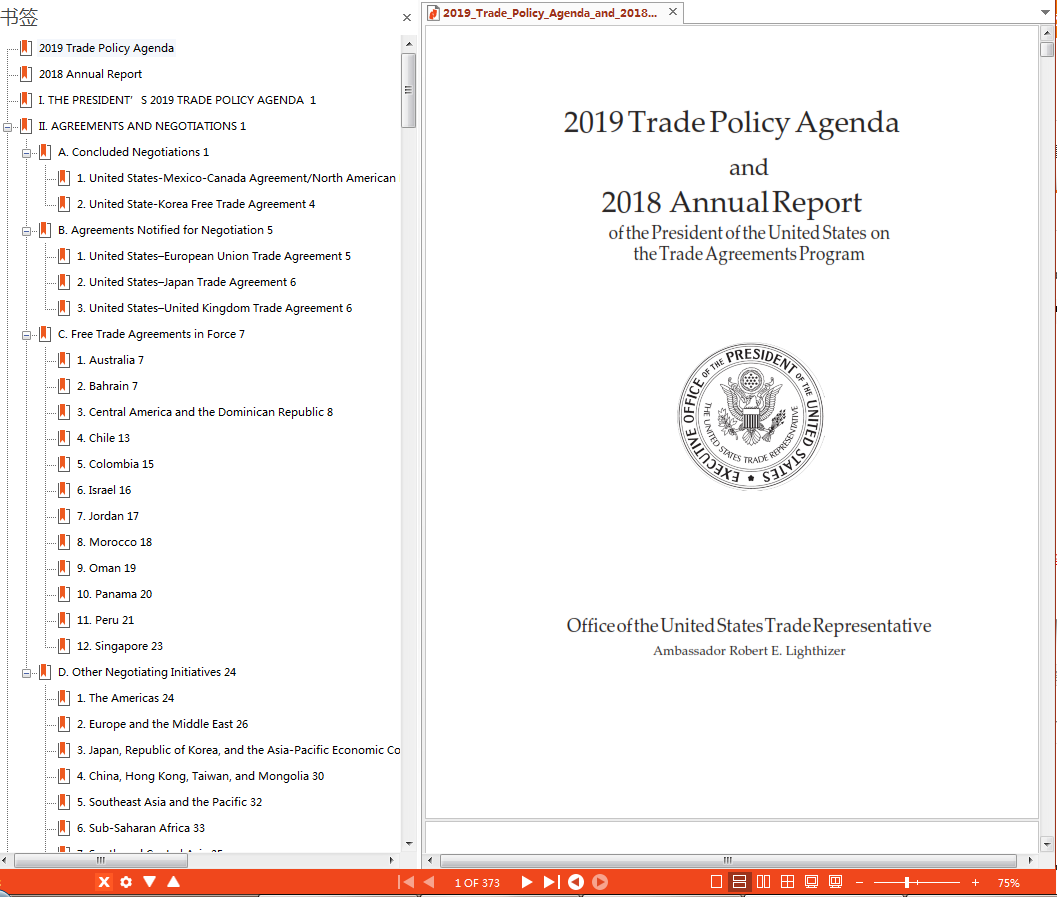Switch to continuous page view
The image size is (1057, 897).
tap(739, 881)
